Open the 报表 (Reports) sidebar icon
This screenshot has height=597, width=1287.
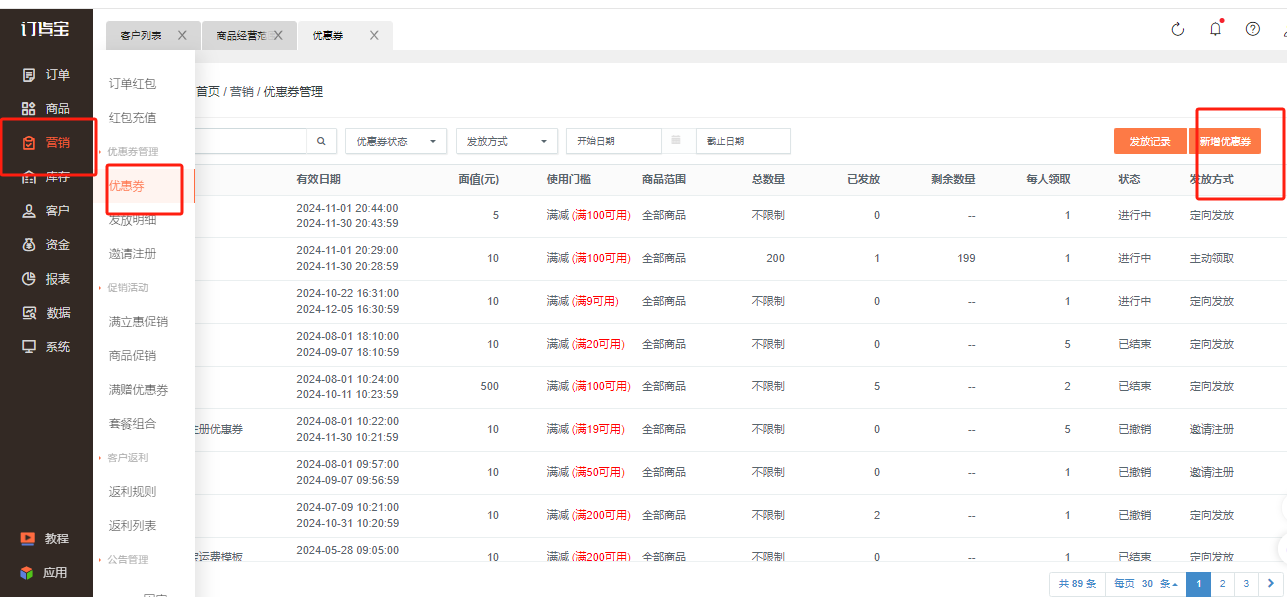[30, 279]
